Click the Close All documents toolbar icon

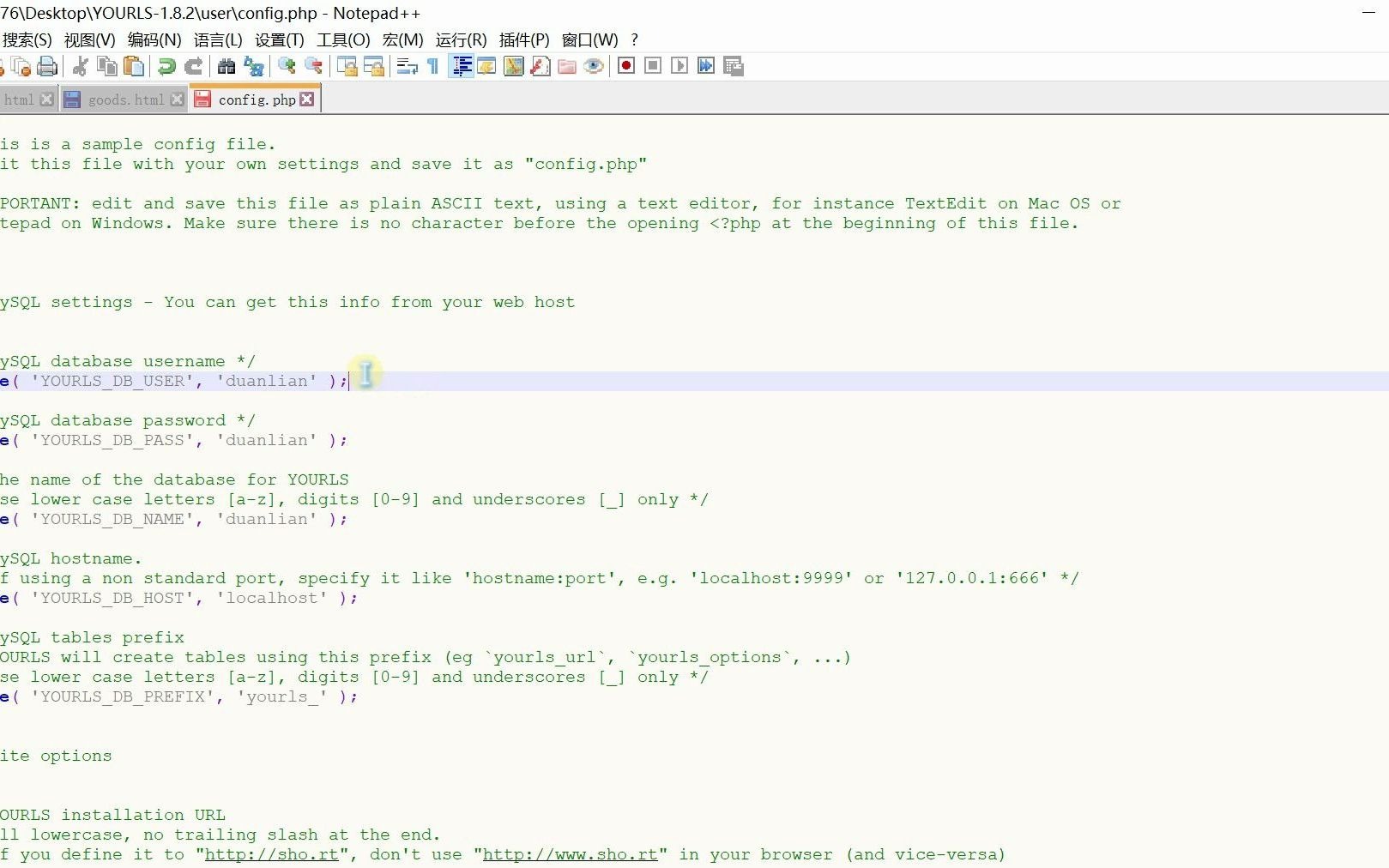pyautogui.click(x=21, y=66)
